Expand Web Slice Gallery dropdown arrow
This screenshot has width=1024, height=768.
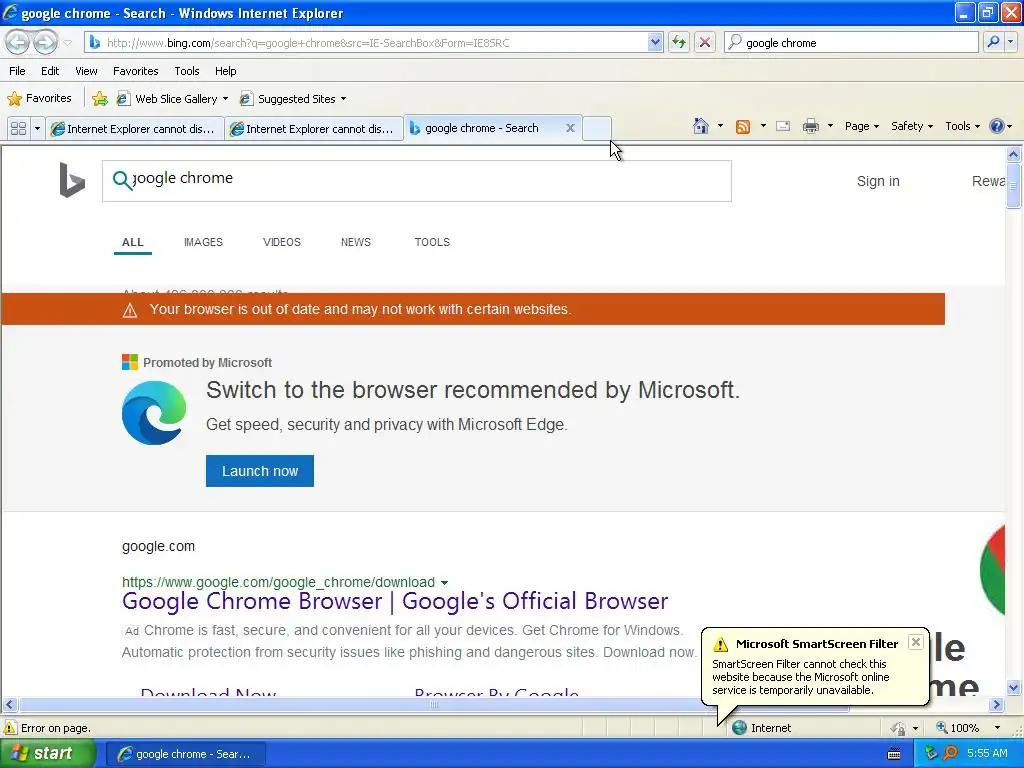(x=225, y=99)
